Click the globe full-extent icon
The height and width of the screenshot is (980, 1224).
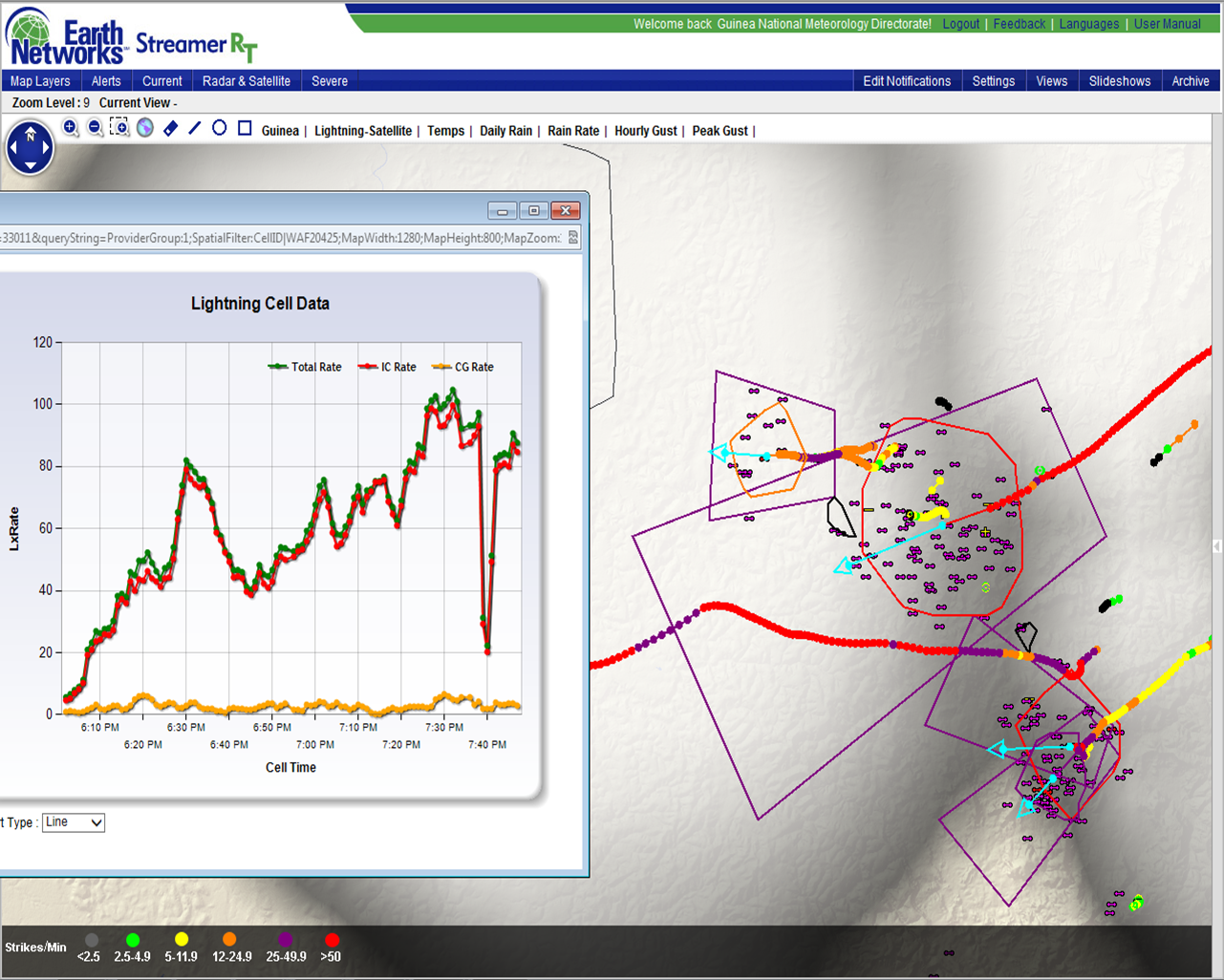145,128
